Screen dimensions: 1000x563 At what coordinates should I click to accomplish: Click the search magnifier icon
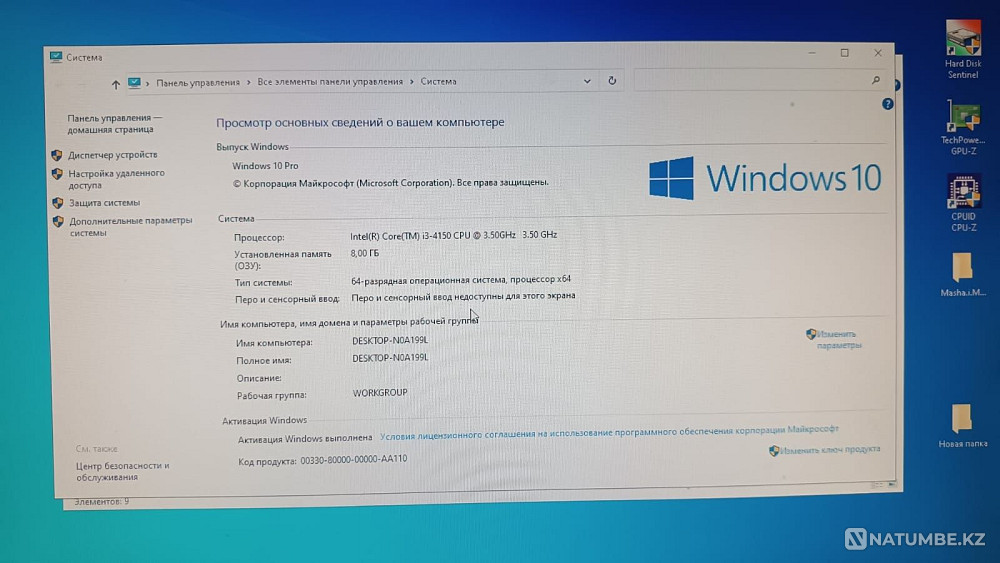click(x=876, y=80)
